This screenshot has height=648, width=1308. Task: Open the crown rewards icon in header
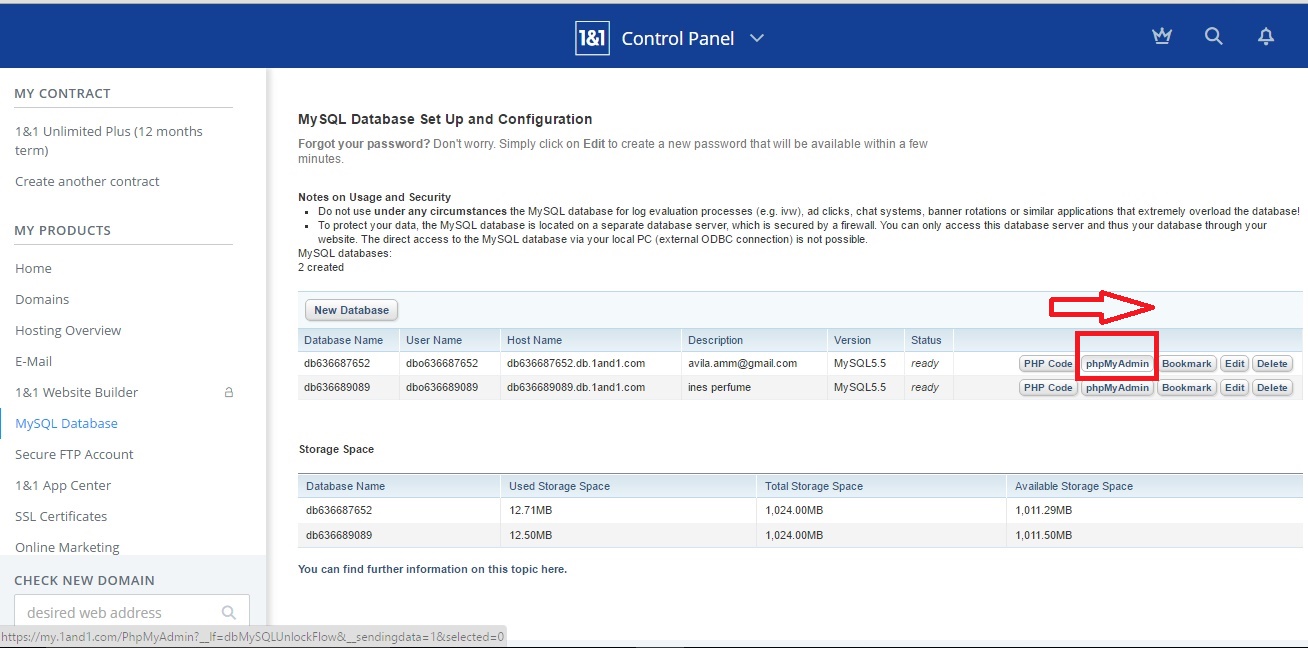[x=1161, y=37]
